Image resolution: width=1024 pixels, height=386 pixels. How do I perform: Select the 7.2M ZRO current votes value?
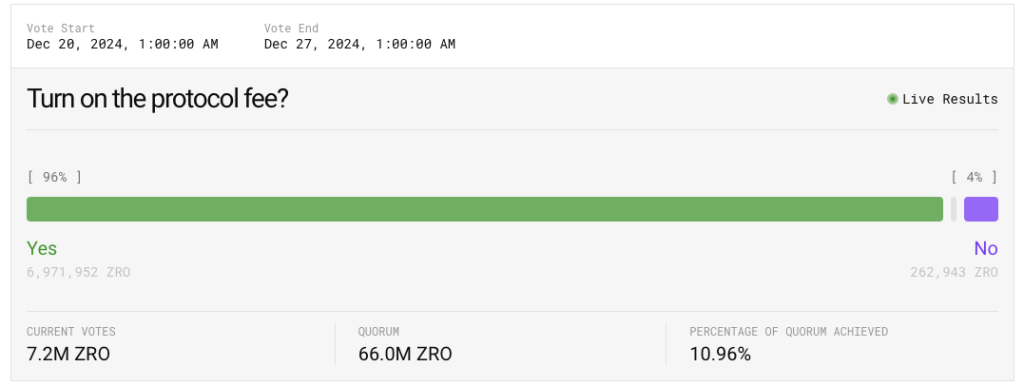tap(69, 354)
